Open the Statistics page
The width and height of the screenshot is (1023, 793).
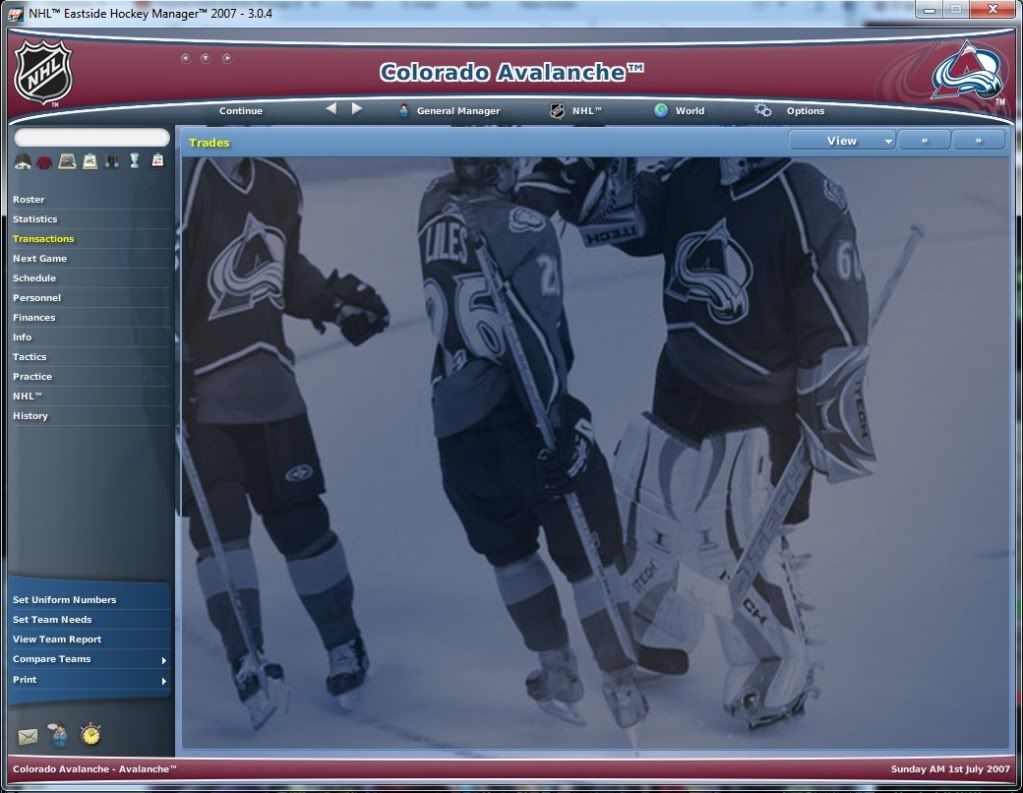pos(91,219)
